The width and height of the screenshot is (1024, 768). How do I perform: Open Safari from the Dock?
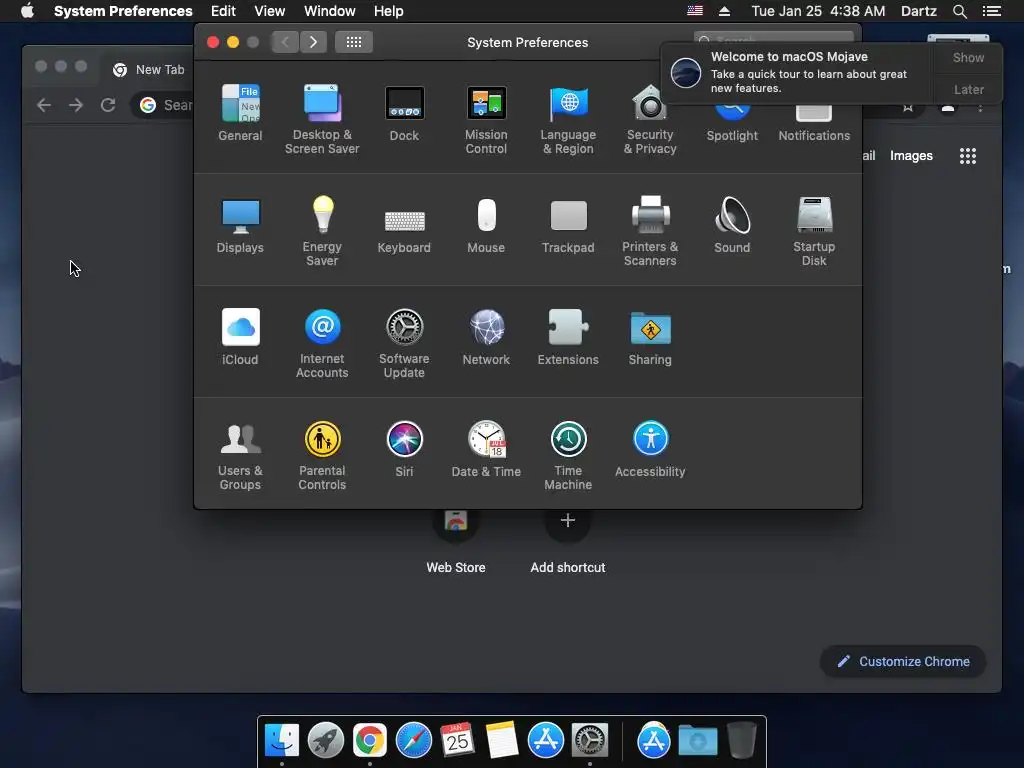413,741
